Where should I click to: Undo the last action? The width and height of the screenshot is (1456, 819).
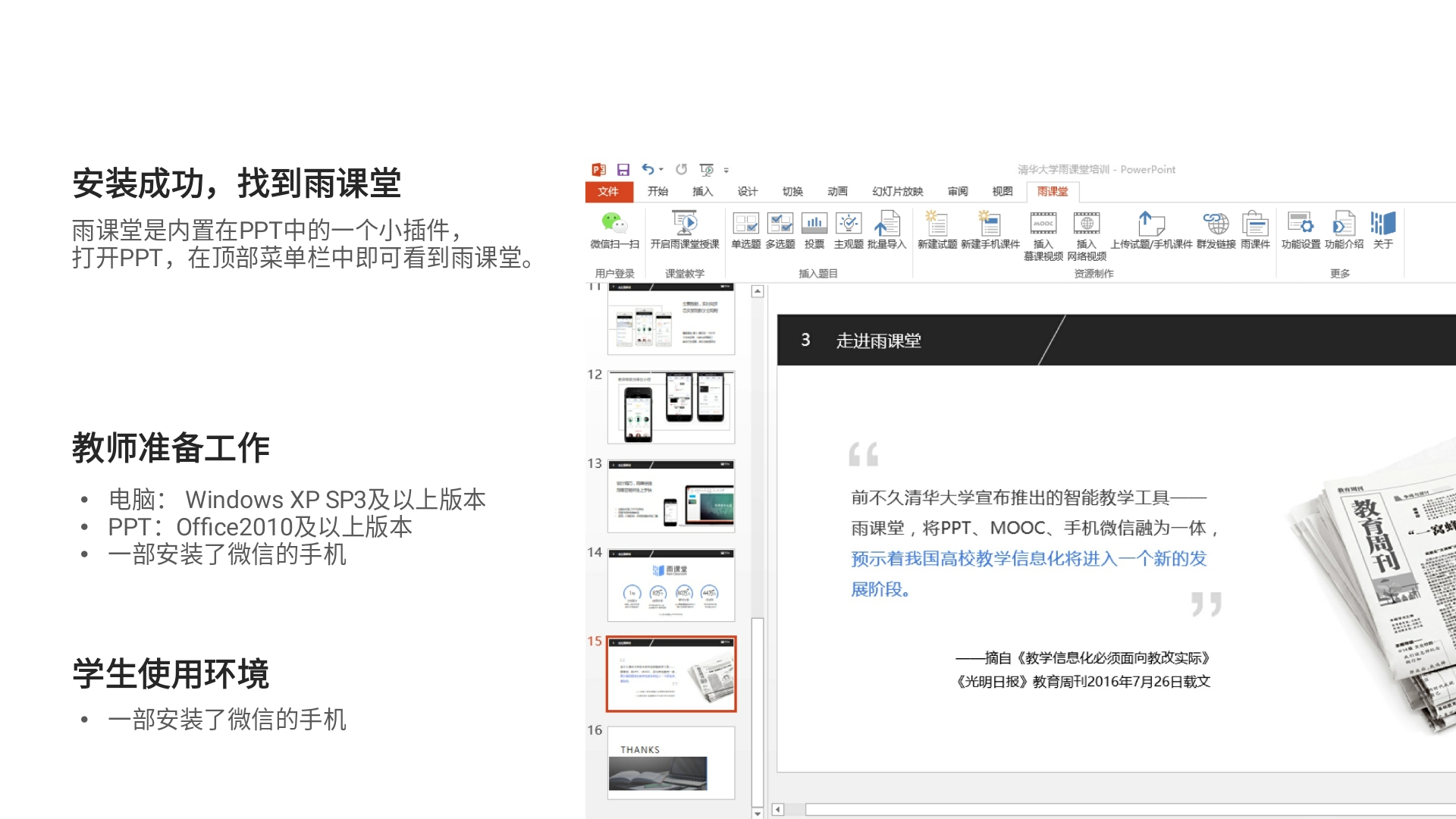pyautogui.click(x=648, y=169)
